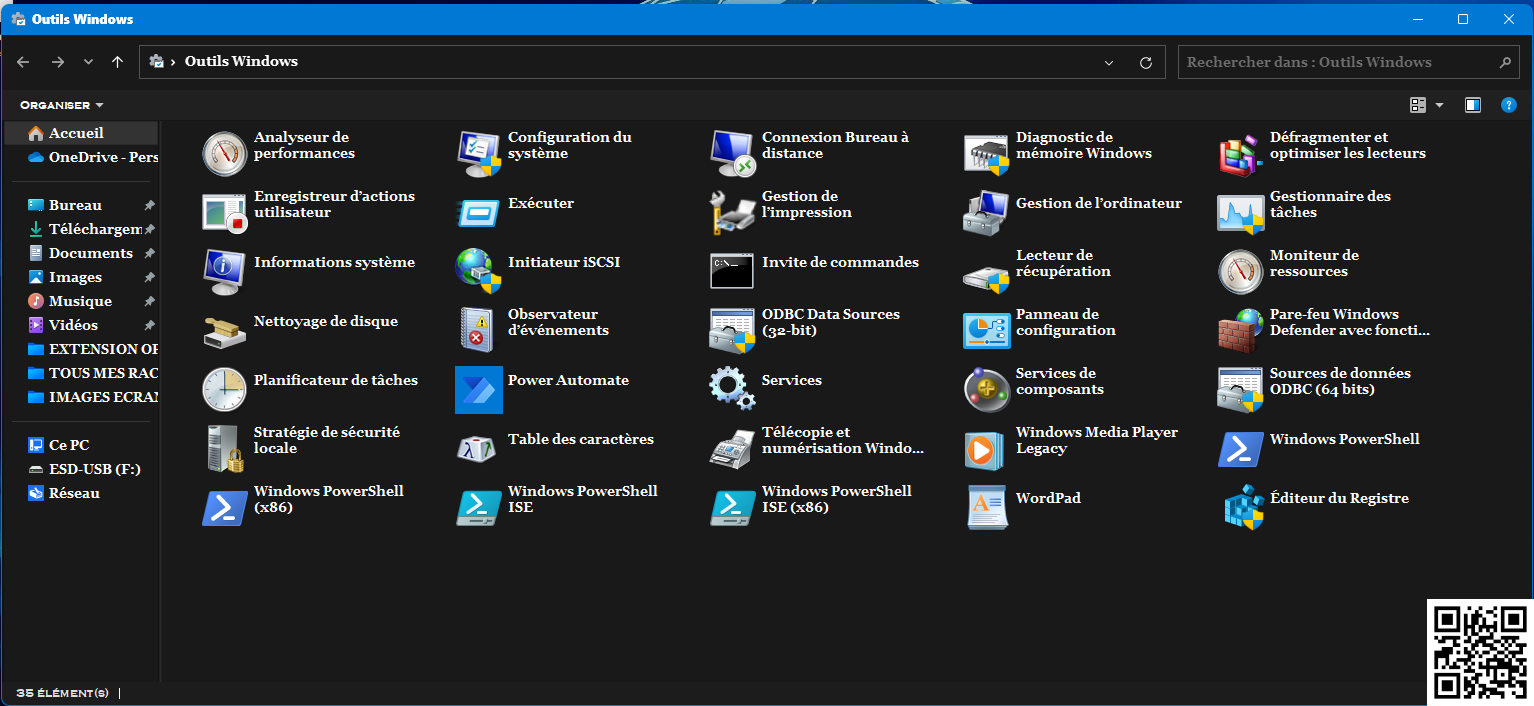Go forward with the right arrow
Screen dimensions: 1534x706
pos(58,62)
